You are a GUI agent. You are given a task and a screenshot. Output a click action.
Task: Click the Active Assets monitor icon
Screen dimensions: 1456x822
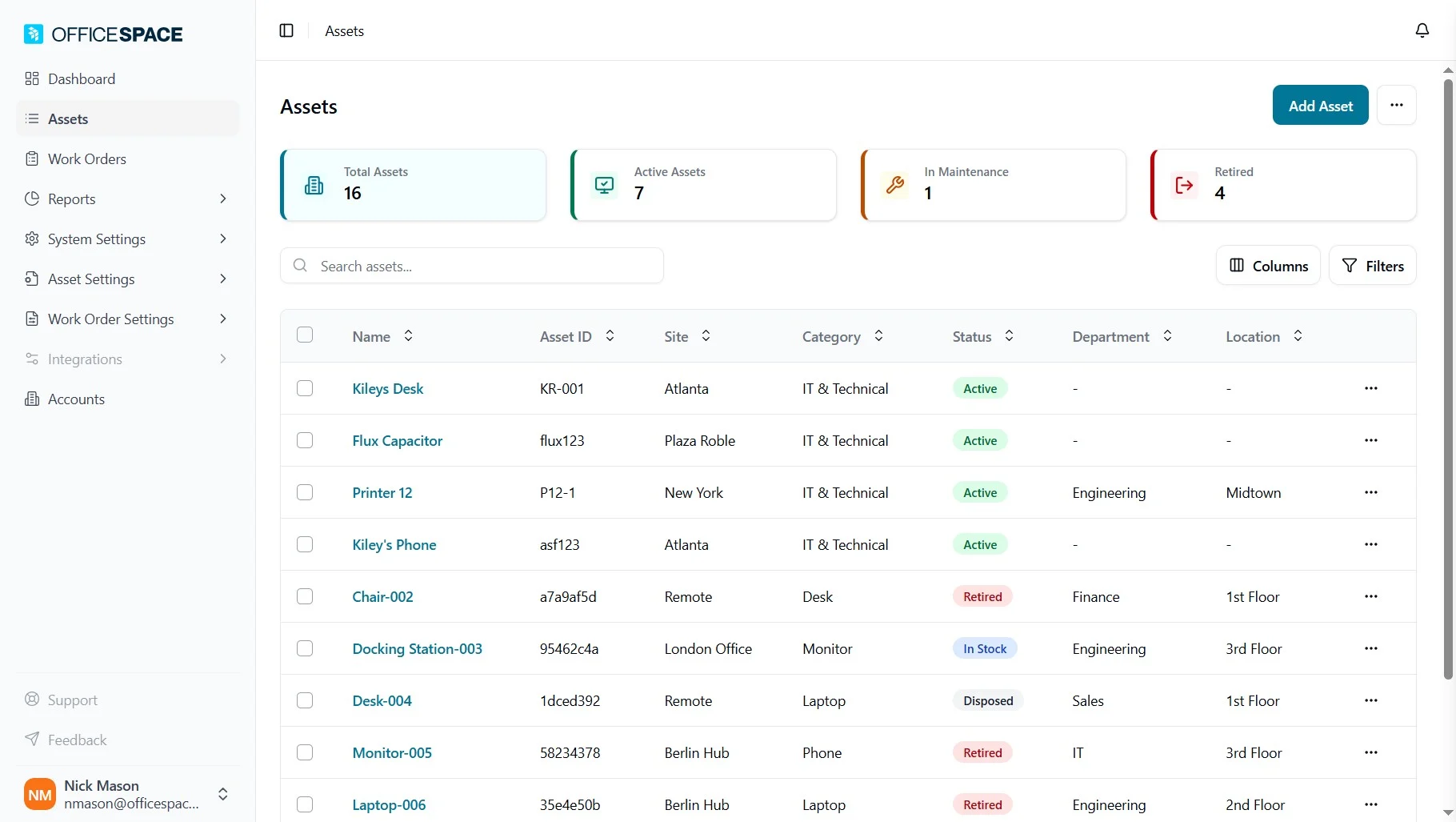pos(604,185)
